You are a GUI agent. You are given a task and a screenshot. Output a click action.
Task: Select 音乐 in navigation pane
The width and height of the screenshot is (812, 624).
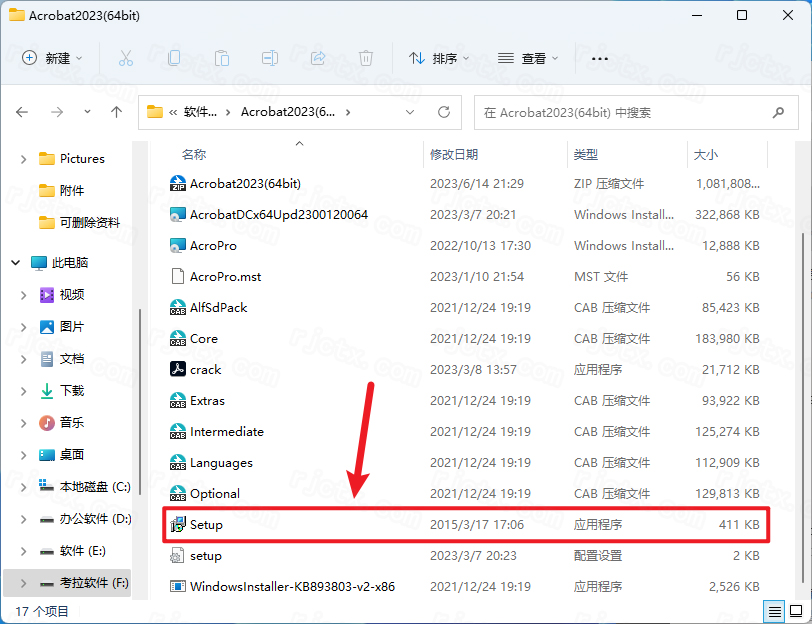pyautogui.click(x=71, y=423)
